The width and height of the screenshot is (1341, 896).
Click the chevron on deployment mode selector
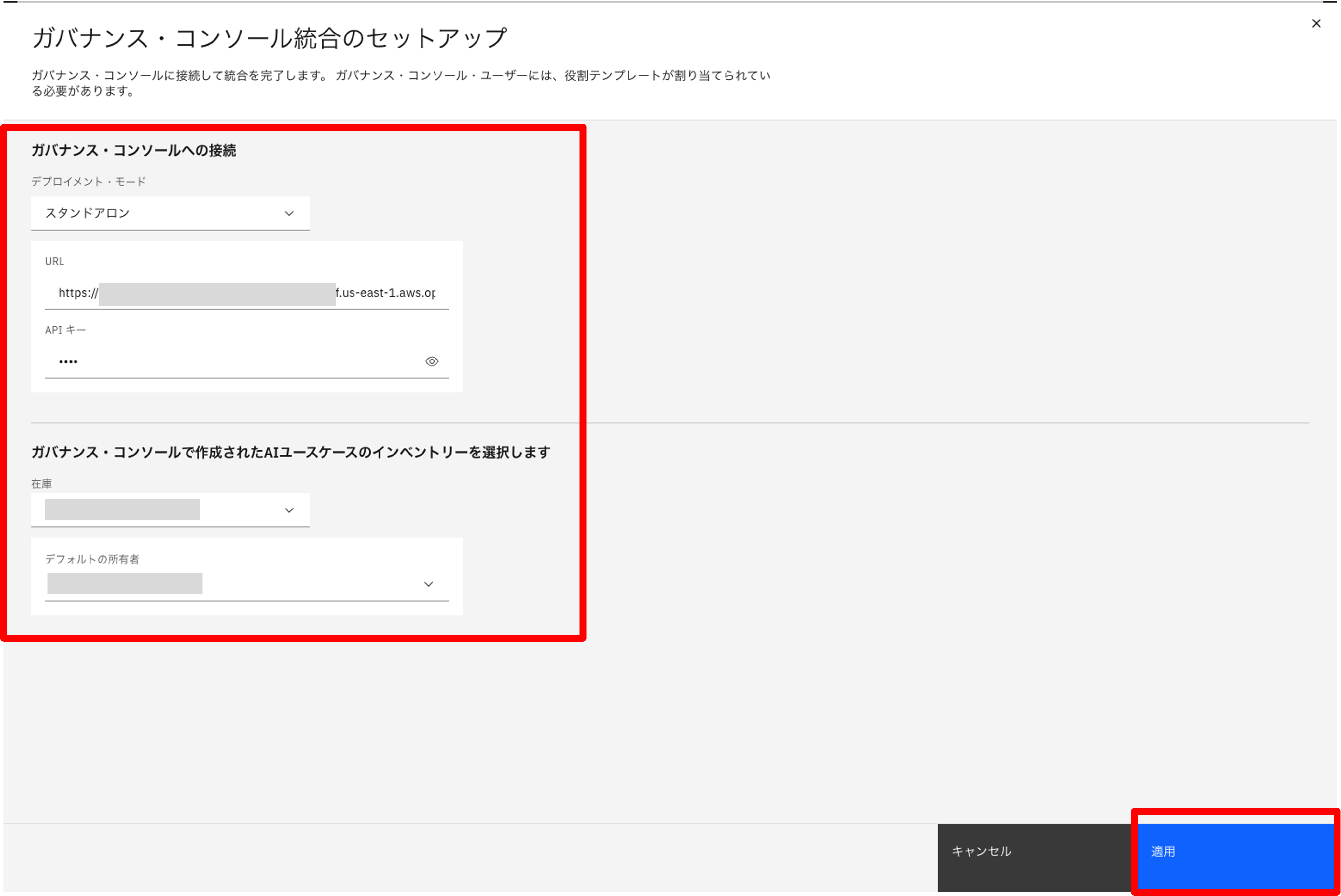pos(289,213)
